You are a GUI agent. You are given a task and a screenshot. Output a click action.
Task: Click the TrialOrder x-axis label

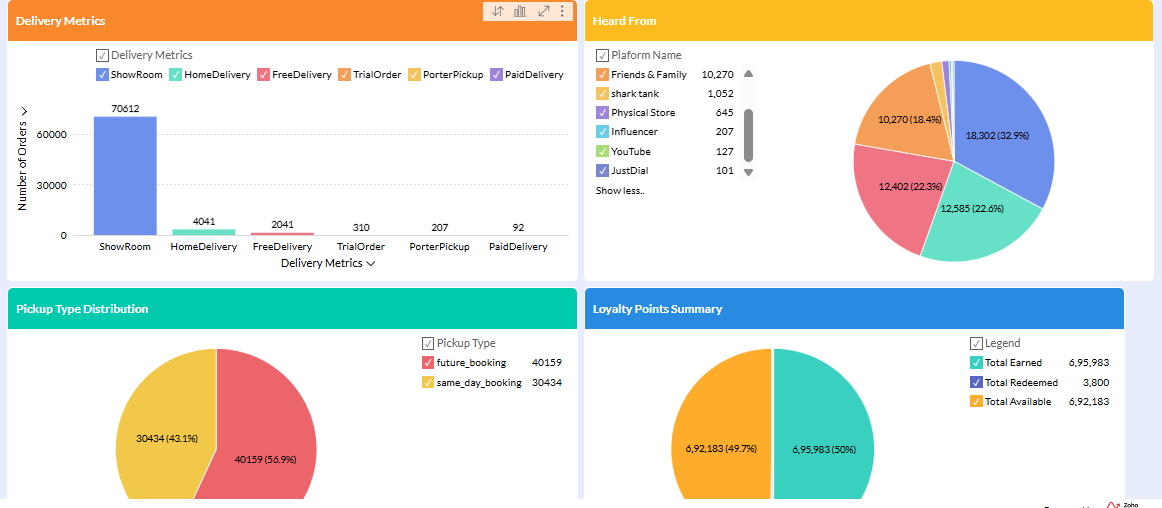pyautogui.click(x=361, y=247)
